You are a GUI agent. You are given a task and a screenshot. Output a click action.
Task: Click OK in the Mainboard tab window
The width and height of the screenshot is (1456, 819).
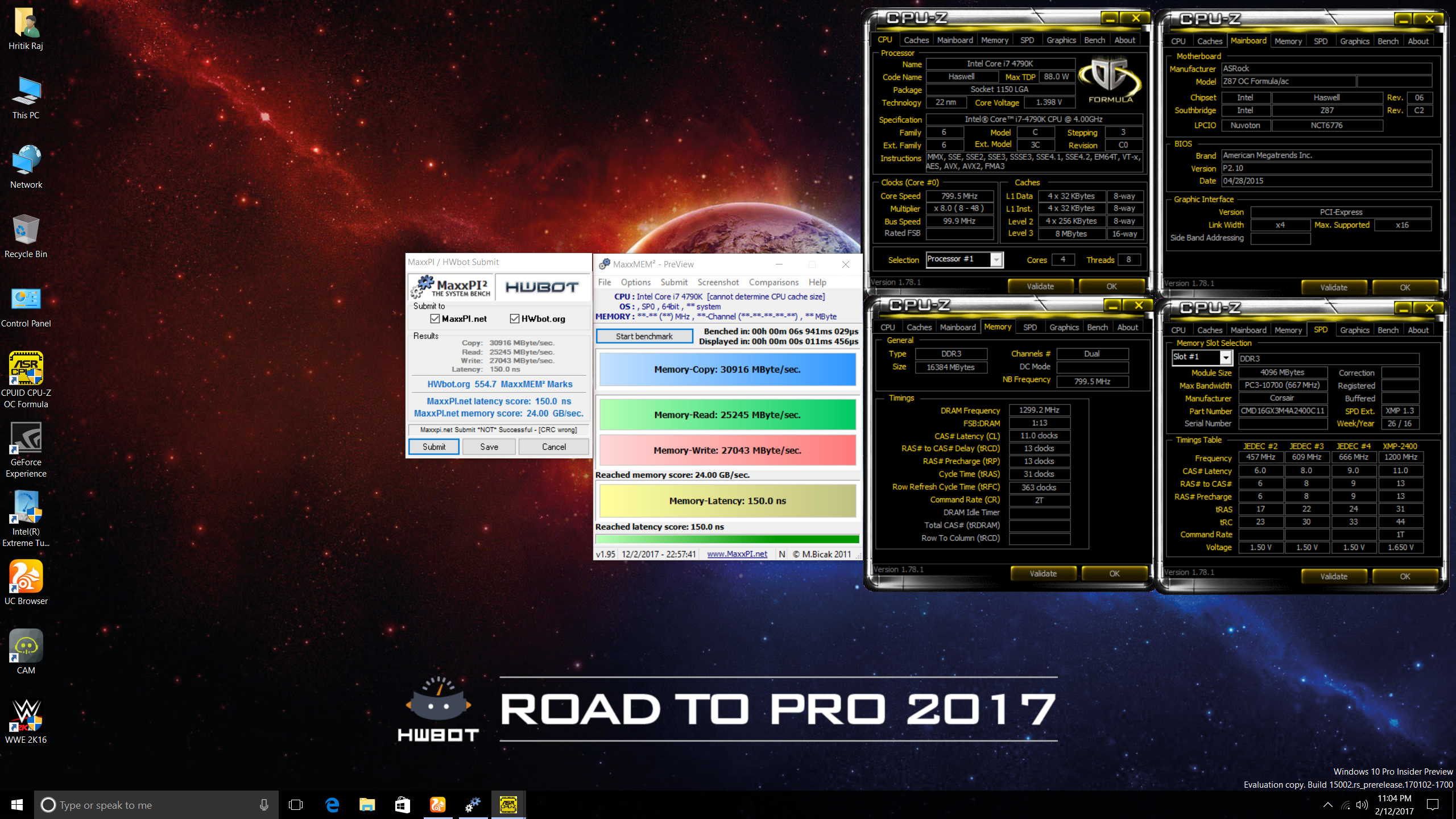(x=1405, y=287)
